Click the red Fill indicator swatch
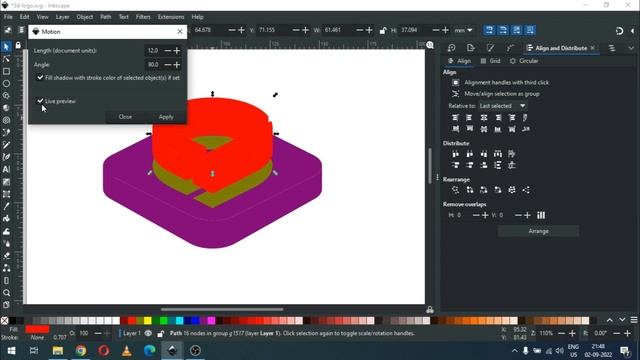The image size is (640, 360). (37, 329)
